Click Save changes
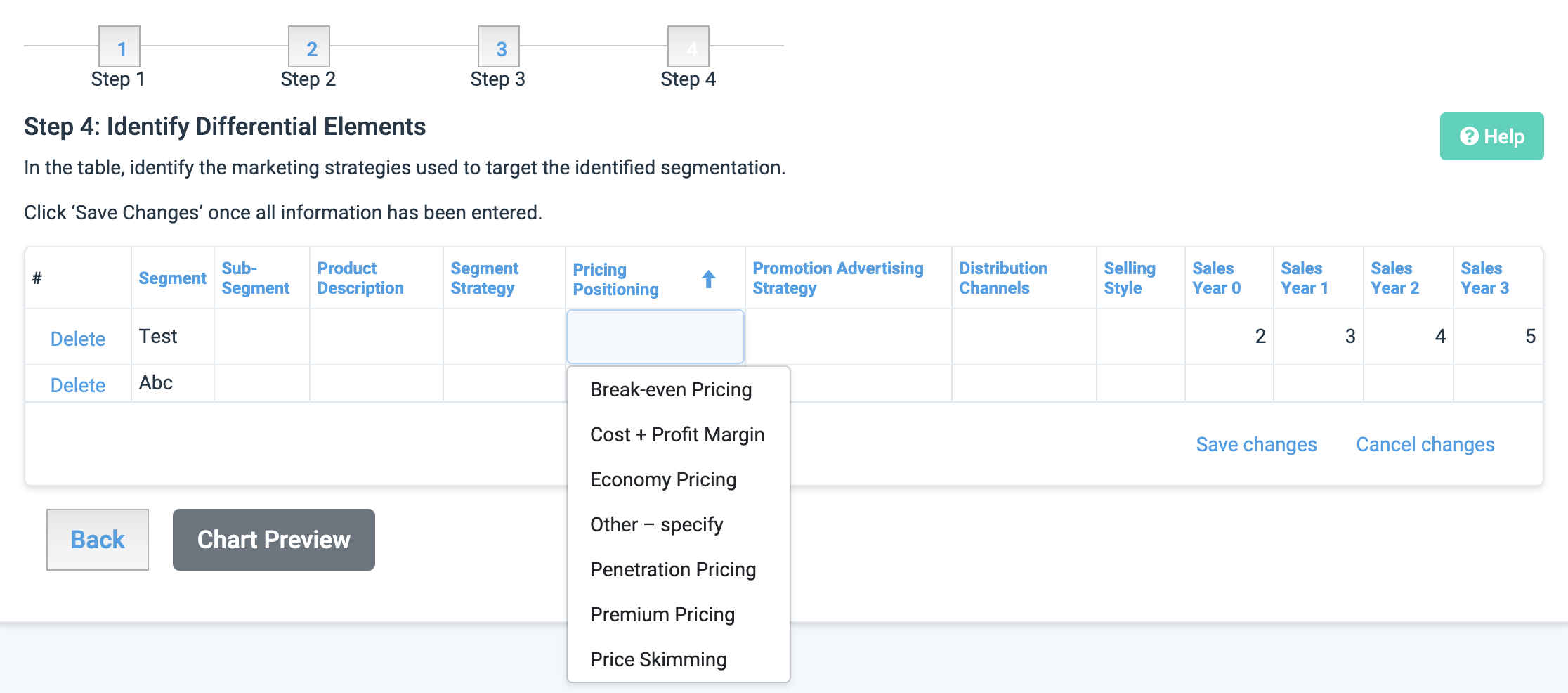Viewport: 1568px width, 693px height. tap(1256, 444)
